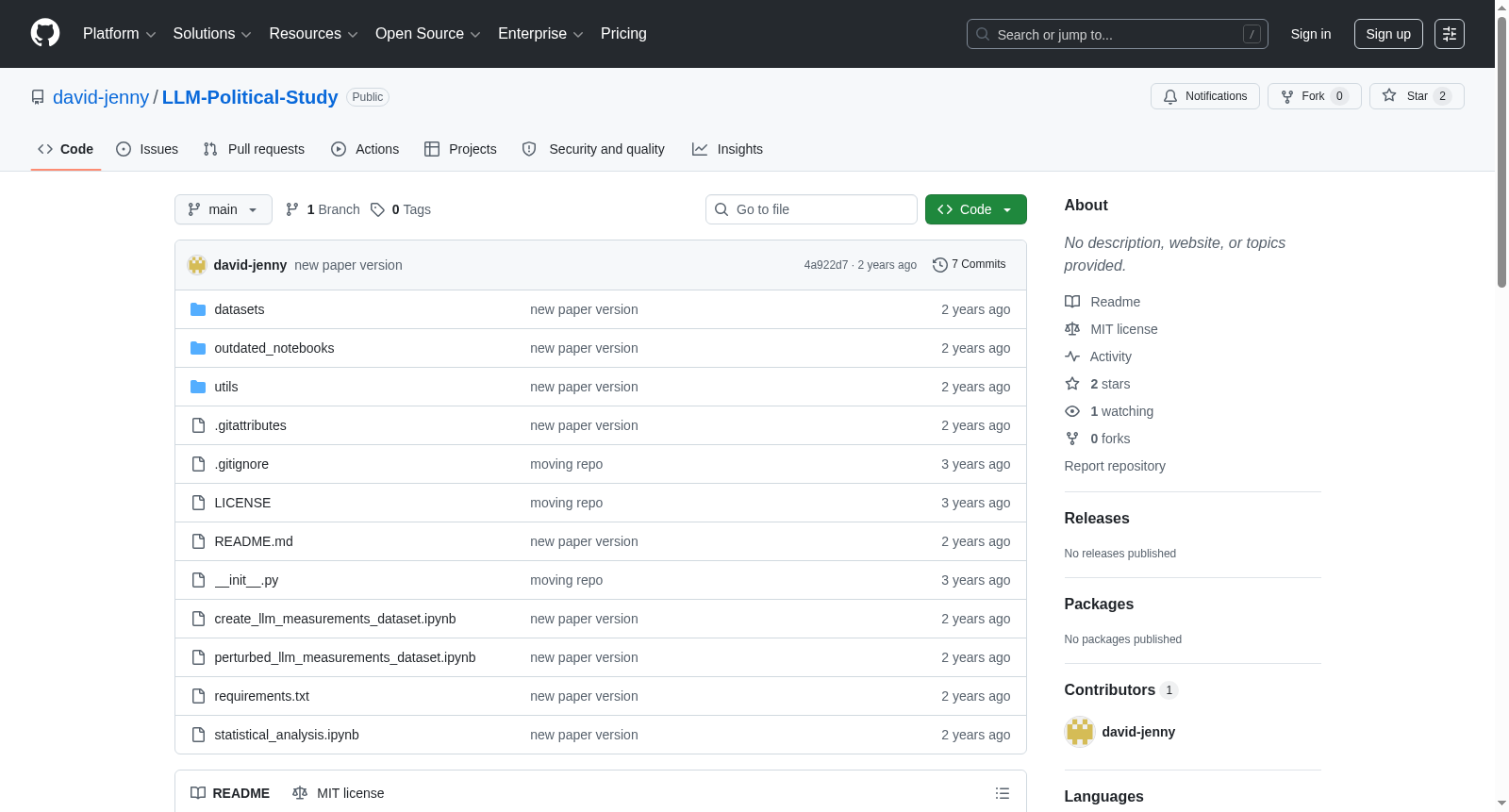The image size is (1509, 812).
Task: Open the .gitignore file
Action: (241, 464)
